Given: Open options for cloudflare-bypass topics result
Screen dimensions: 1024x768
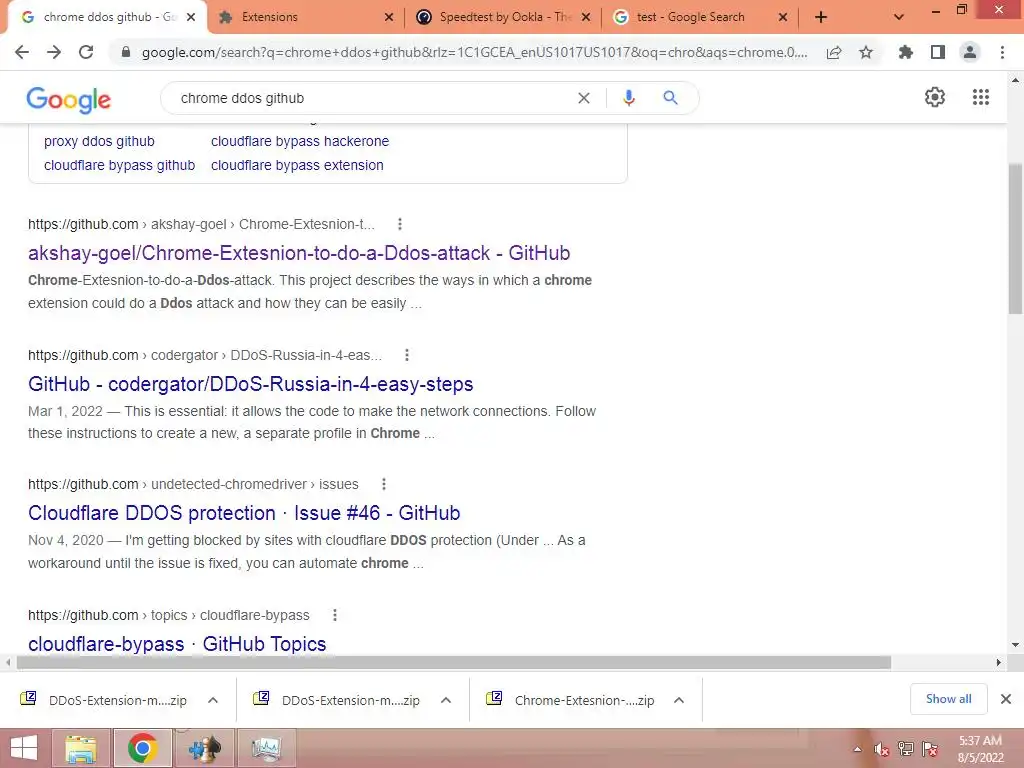Looking at the screenshot, I should [335, 615].
